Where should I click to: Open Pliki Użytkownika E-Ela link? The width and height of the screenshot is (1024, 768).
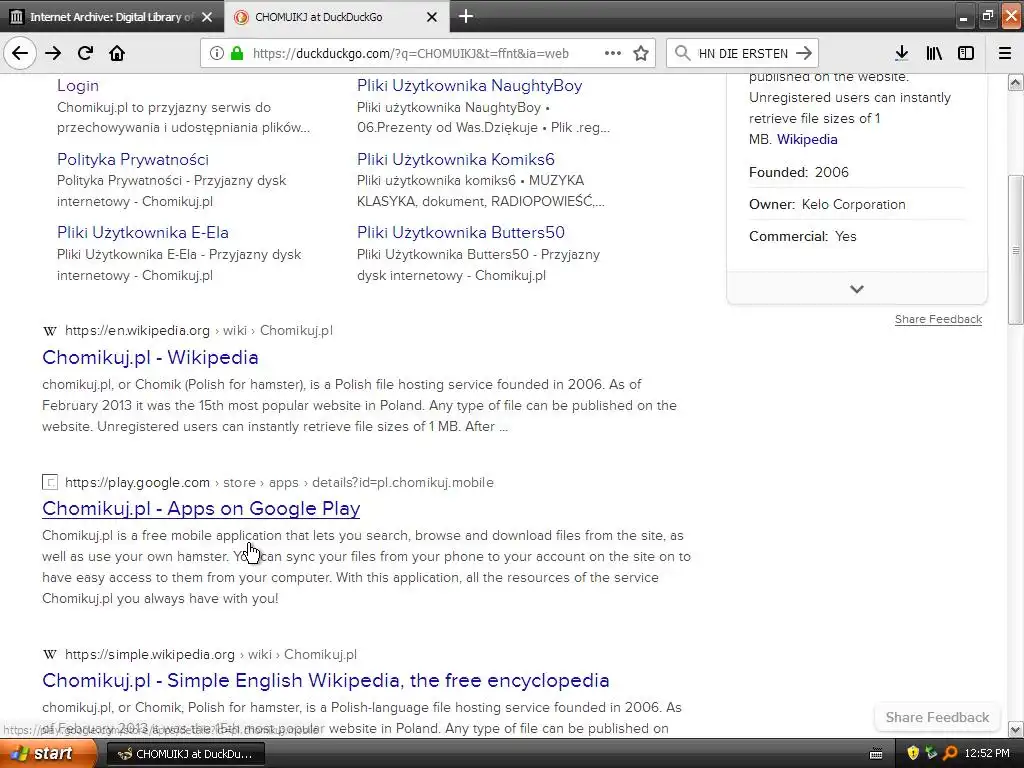tap(142, 232)
